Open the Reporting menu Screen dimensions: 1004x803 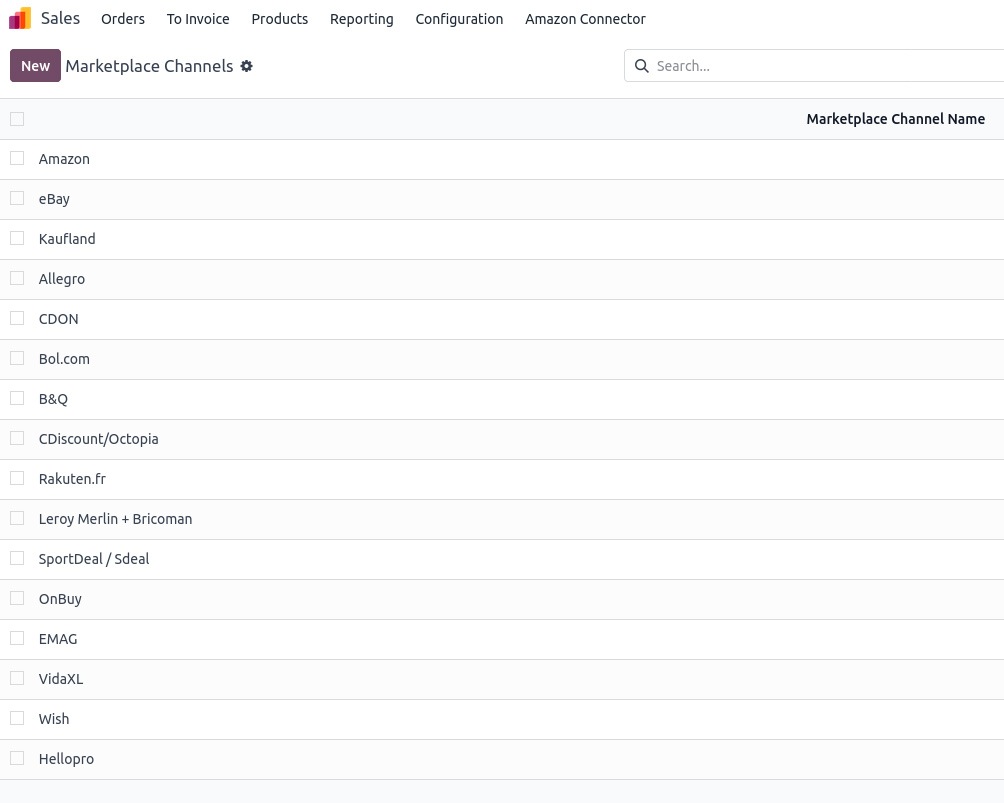click(x=362, y=19)
